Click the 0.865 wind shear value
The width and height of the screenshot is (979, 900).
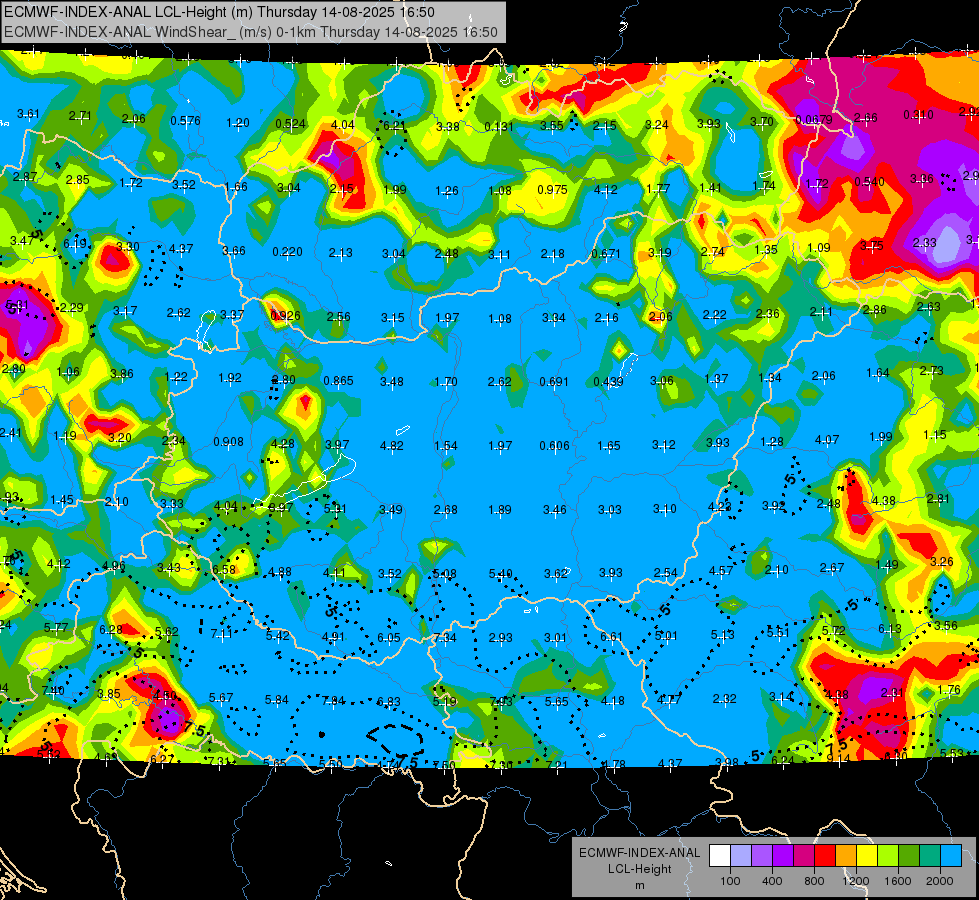[338, 380]
